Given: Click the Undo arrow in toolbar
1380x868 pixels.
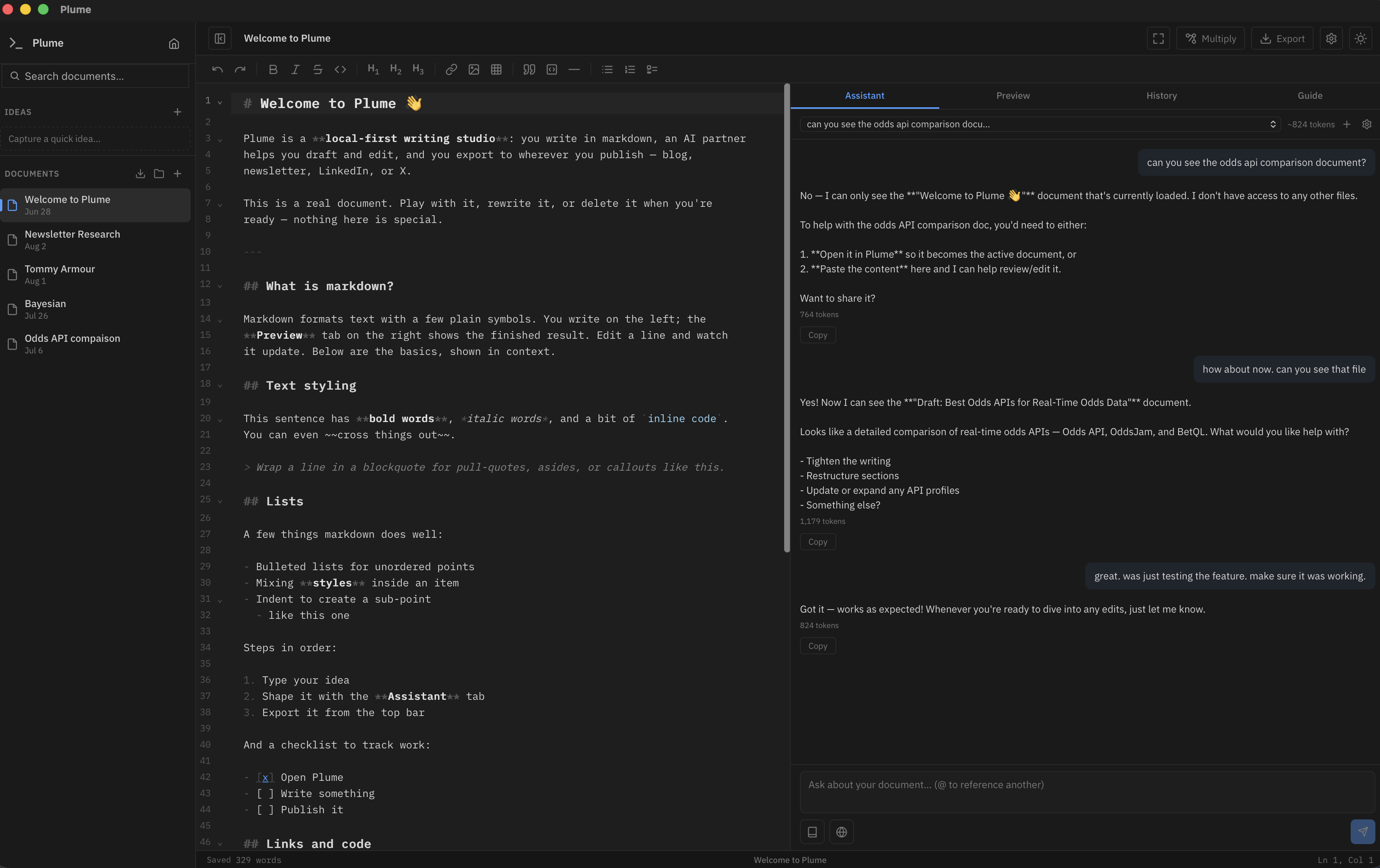Looking at the screenshot, I should tap(217, 69).
